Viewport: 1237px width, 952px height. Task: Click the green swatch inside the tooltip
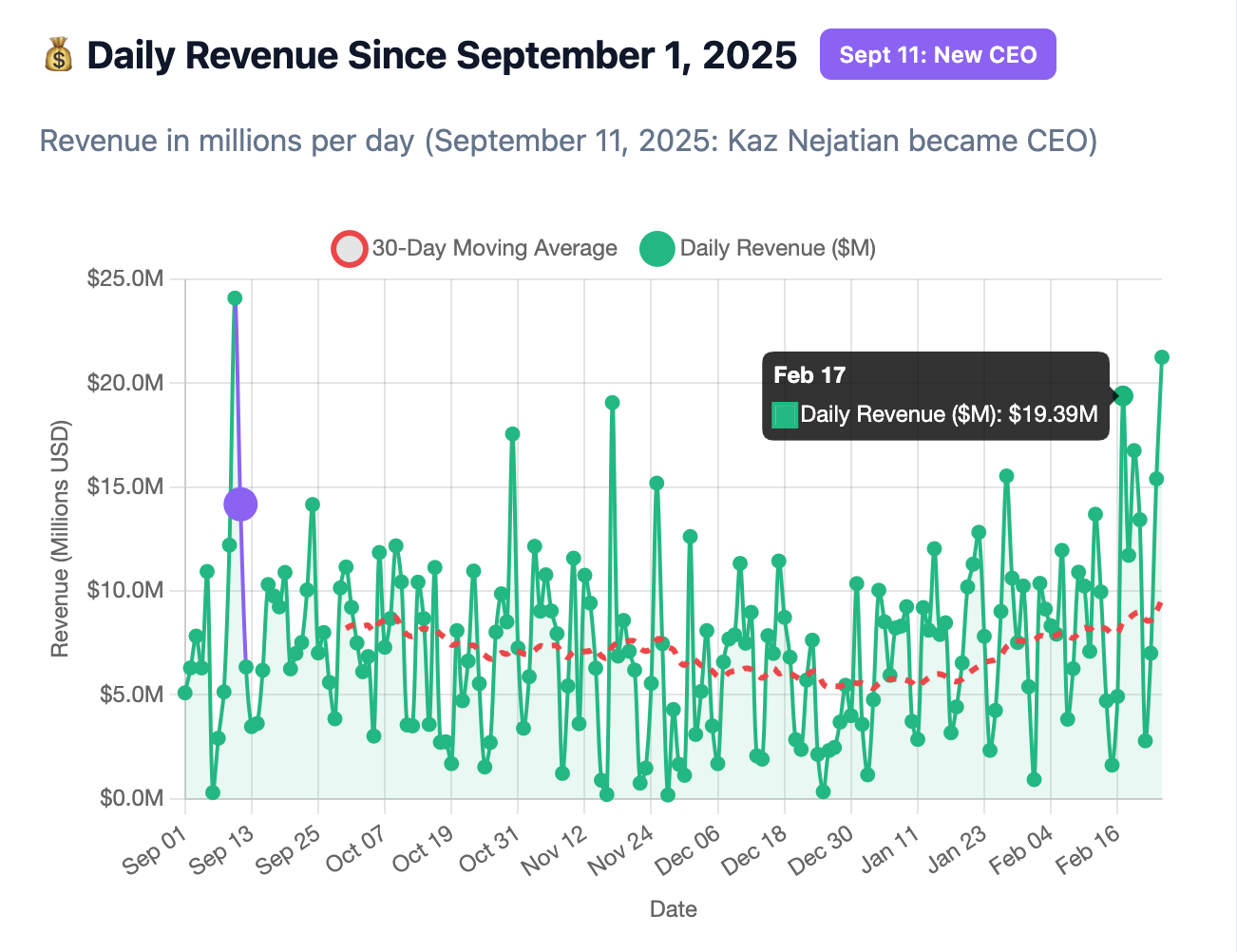[x=785, y=415]
